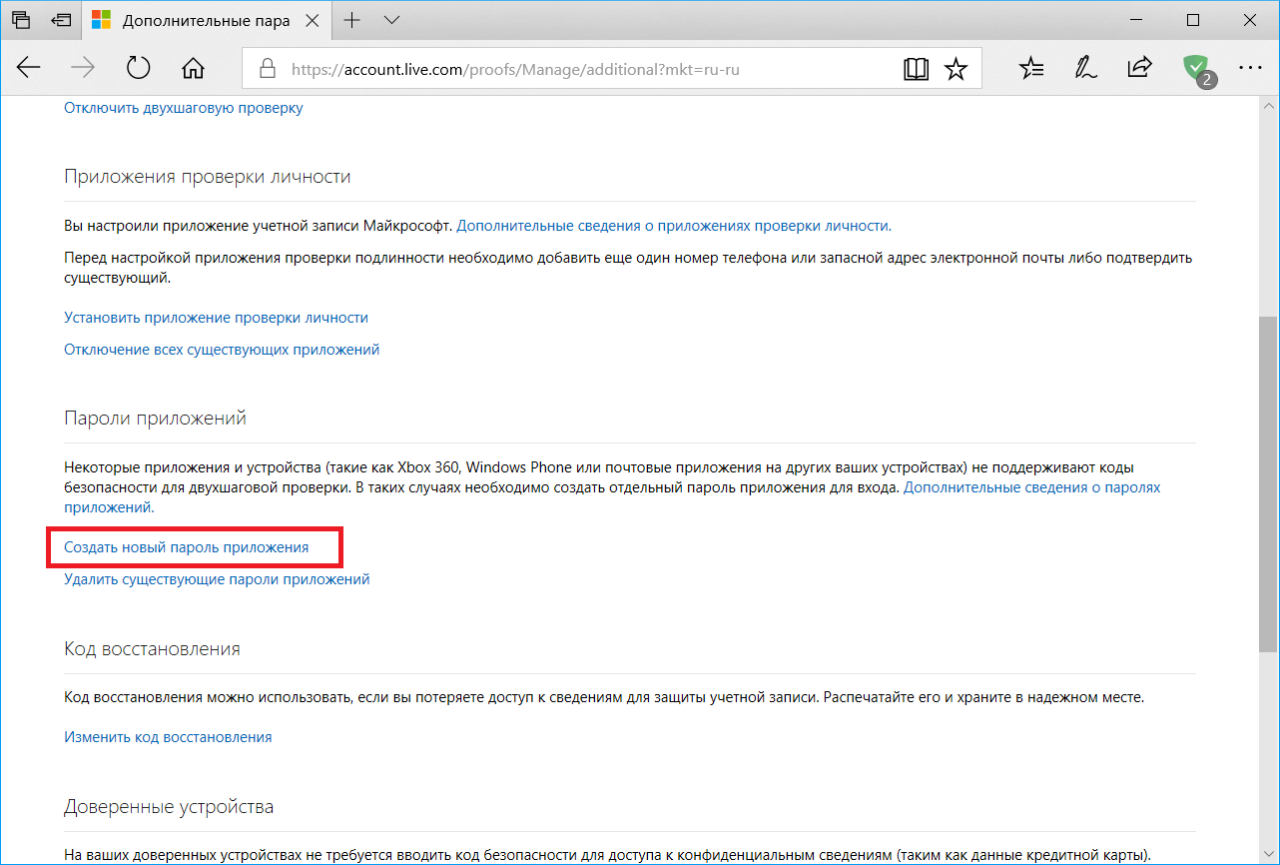
Task: Open the Add notes pen icon
Action: coord(1085,68)
